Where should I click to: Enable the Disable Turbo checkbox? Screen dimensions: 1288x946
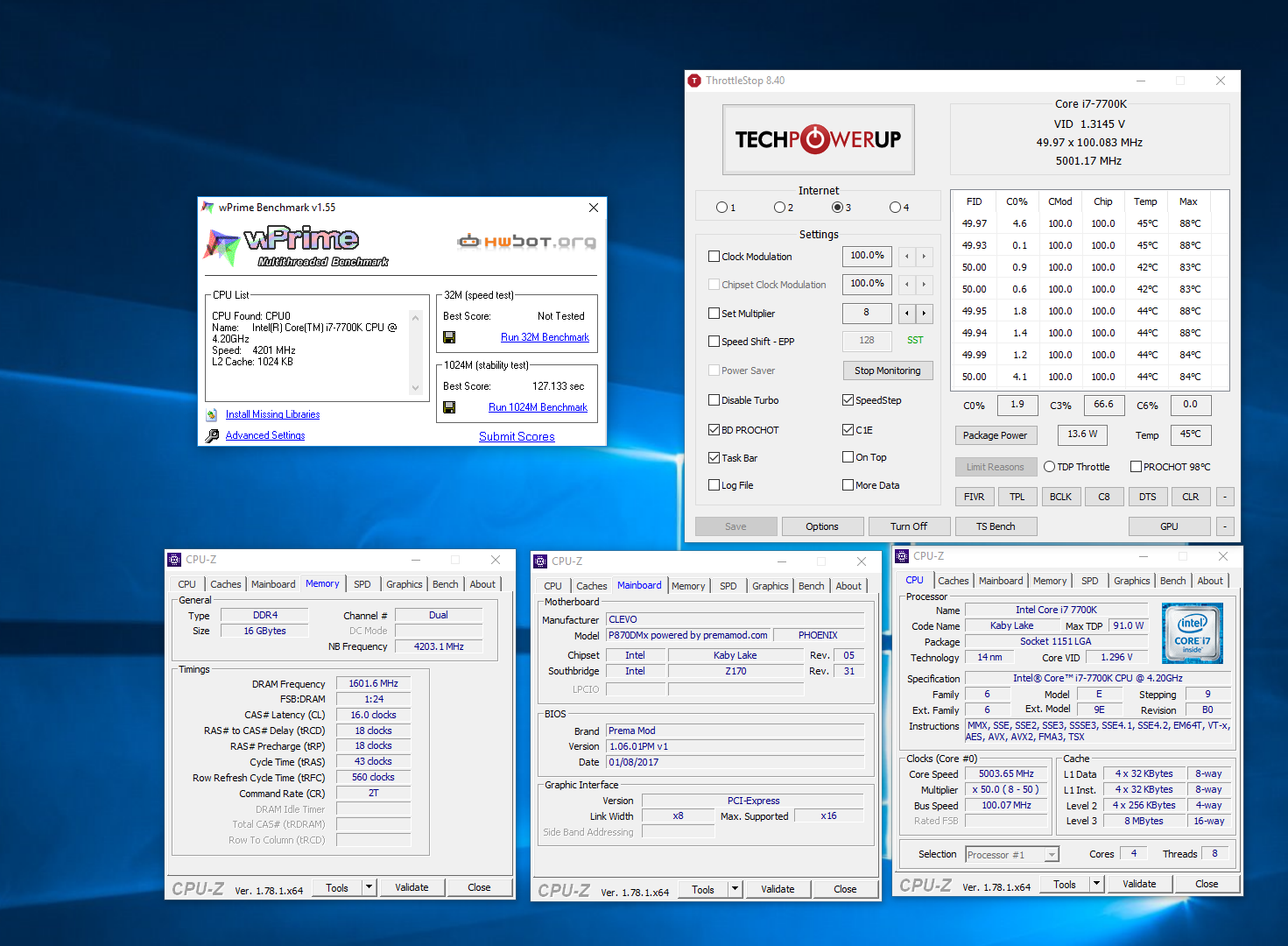(x=714, y=400)
